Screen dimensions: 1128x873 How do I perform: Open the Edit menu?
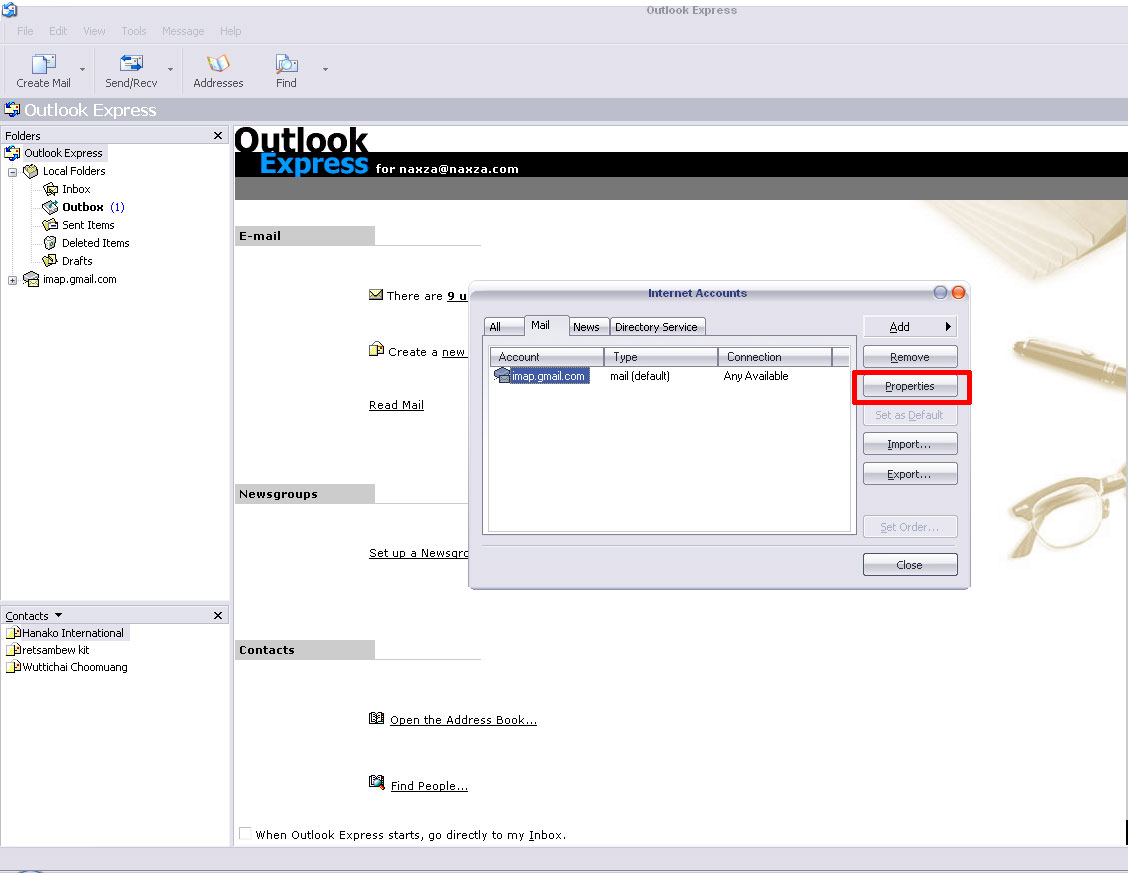click(x=58, y=31)
